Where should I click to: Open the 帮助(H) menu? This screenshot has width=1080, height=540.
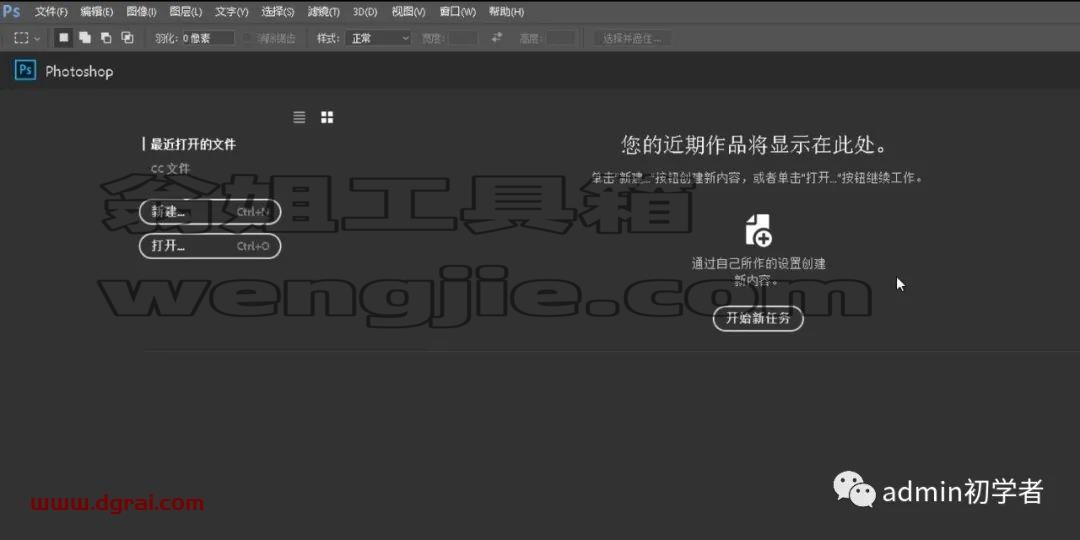506,12
